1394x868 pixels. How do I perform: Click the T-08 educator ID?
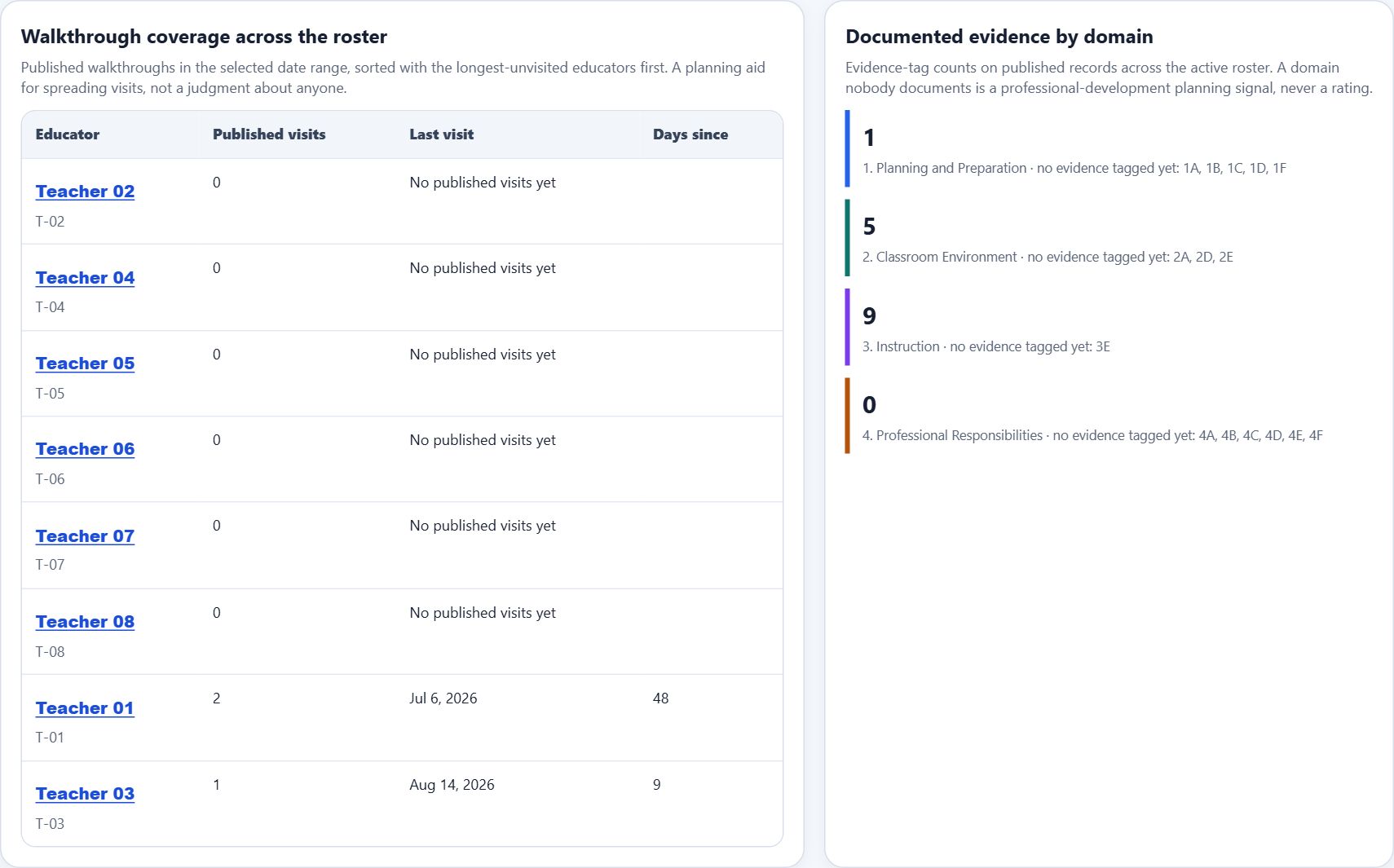pos(50,652)
